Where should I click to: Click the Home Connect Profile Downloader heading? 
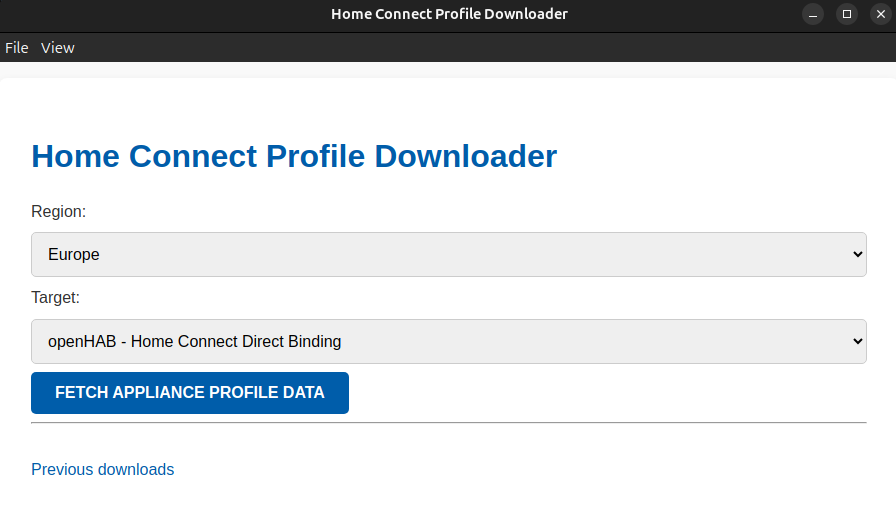tap(294, 156)
